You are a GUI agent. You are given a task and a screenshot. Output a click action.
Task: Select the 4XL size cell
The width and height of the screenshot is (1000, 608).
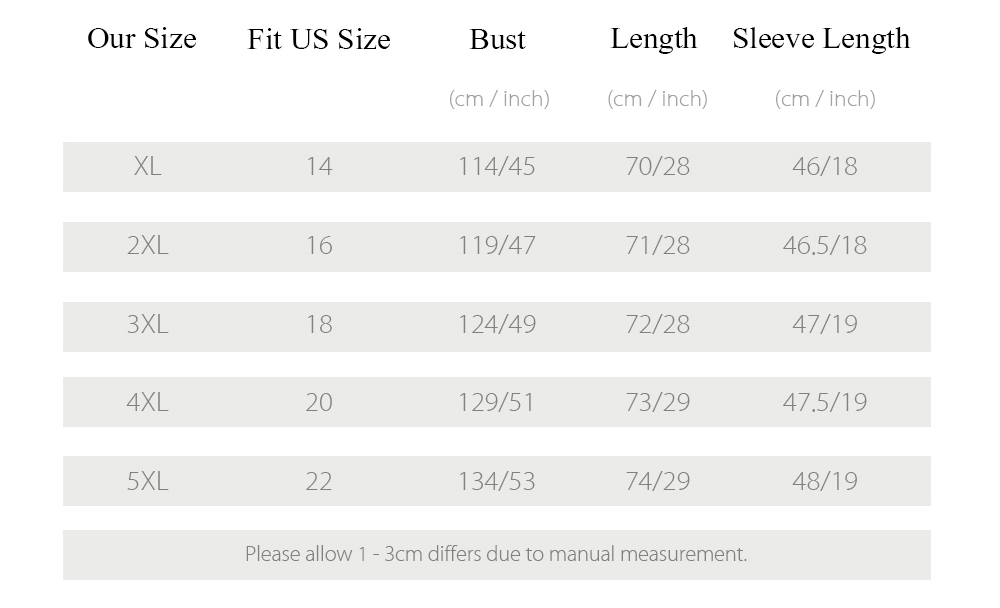click(x=147, y=403)
